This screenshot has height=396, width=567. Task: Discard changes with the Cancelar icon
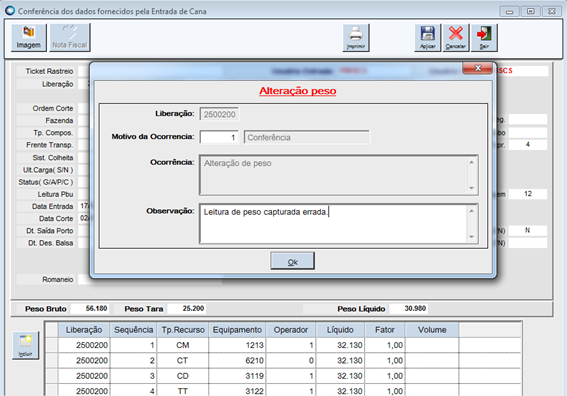point(456,38)
